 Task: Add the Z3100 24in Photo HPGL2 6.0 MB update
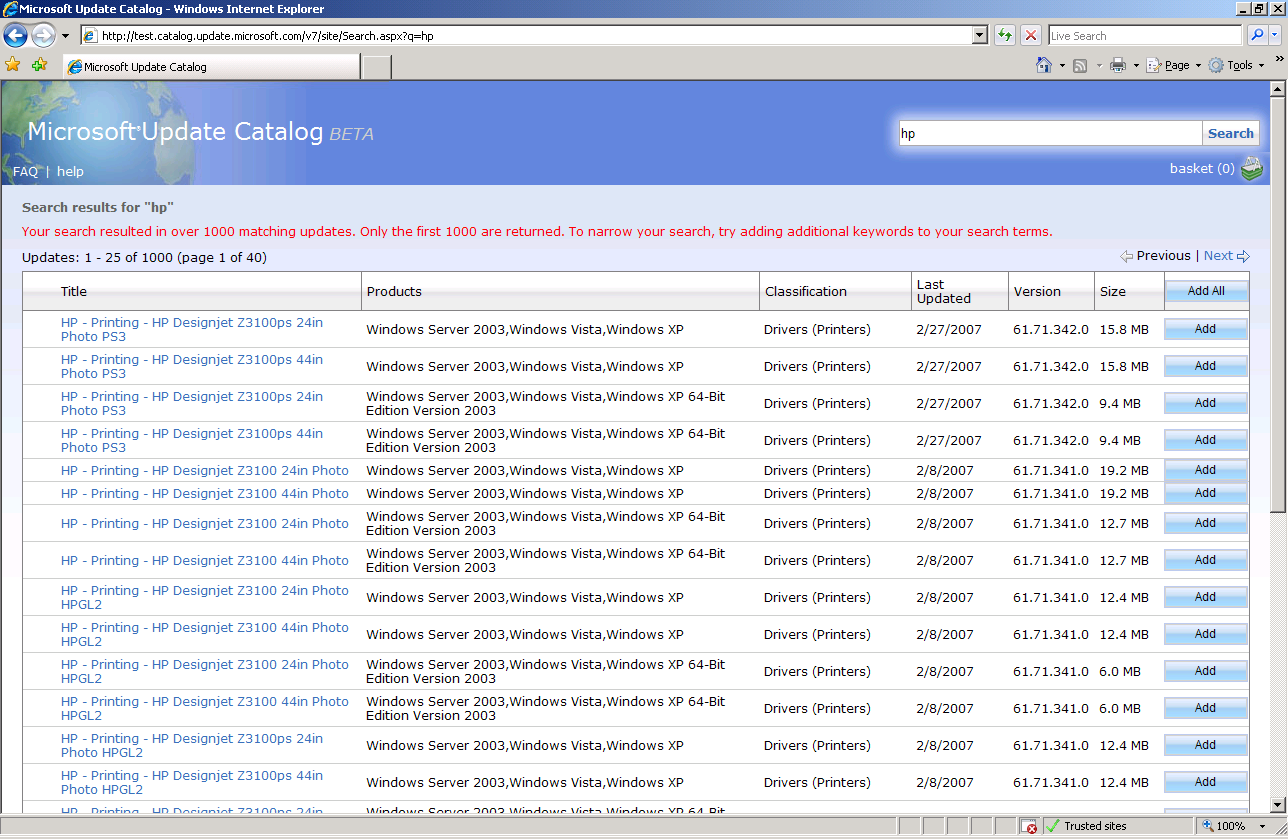pos(1206,671)
